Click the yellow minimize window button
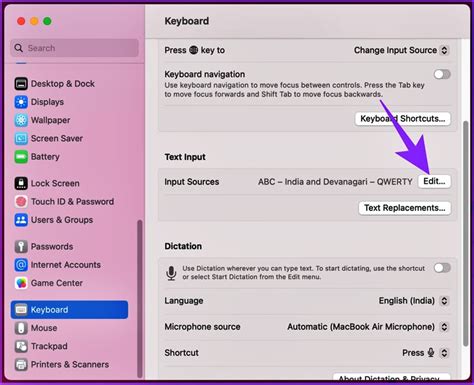 pyautogui.click(x=34, y=21)
